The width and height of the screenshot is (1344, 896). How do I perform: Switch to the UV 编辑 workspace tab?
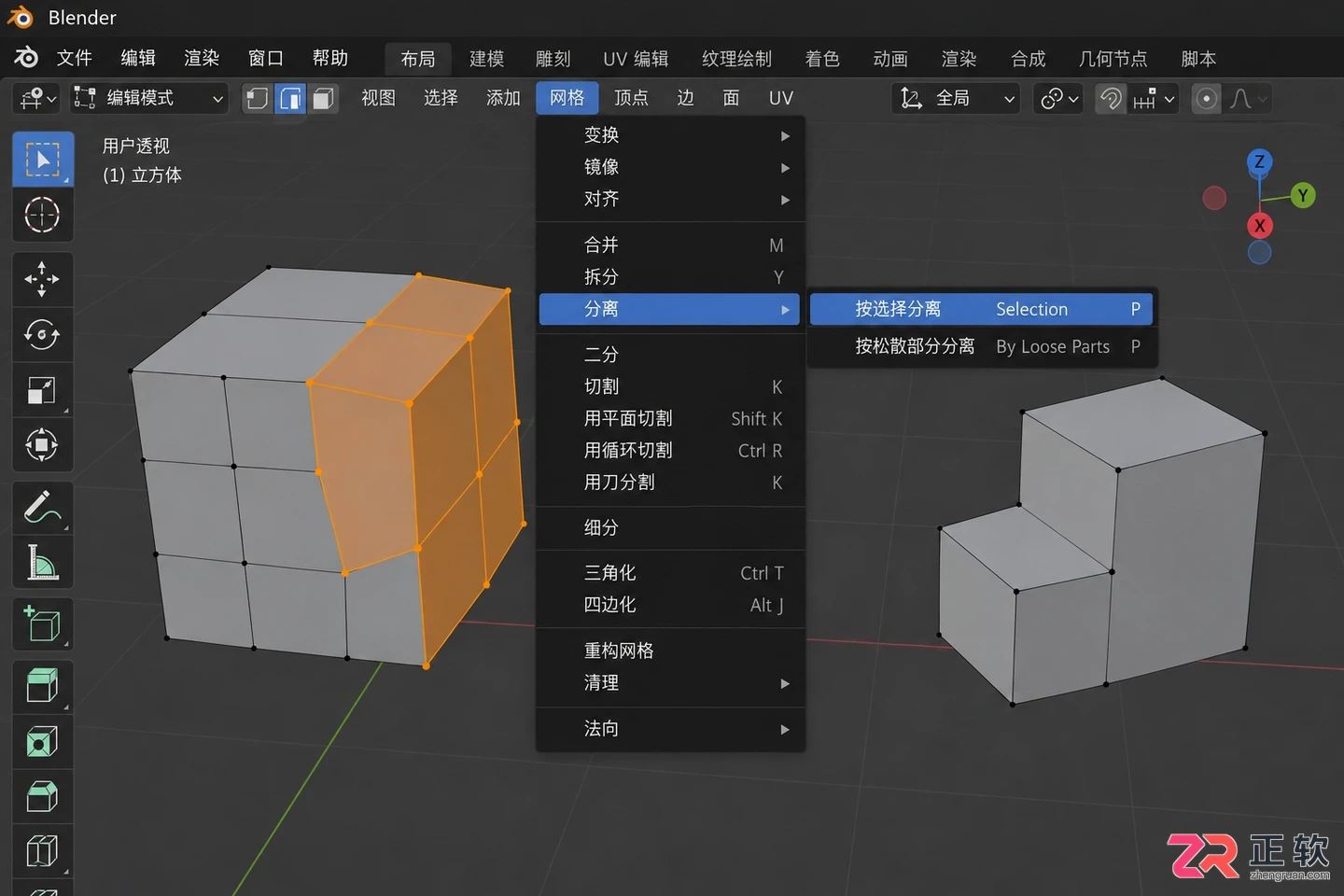click(x=636, y=59)
